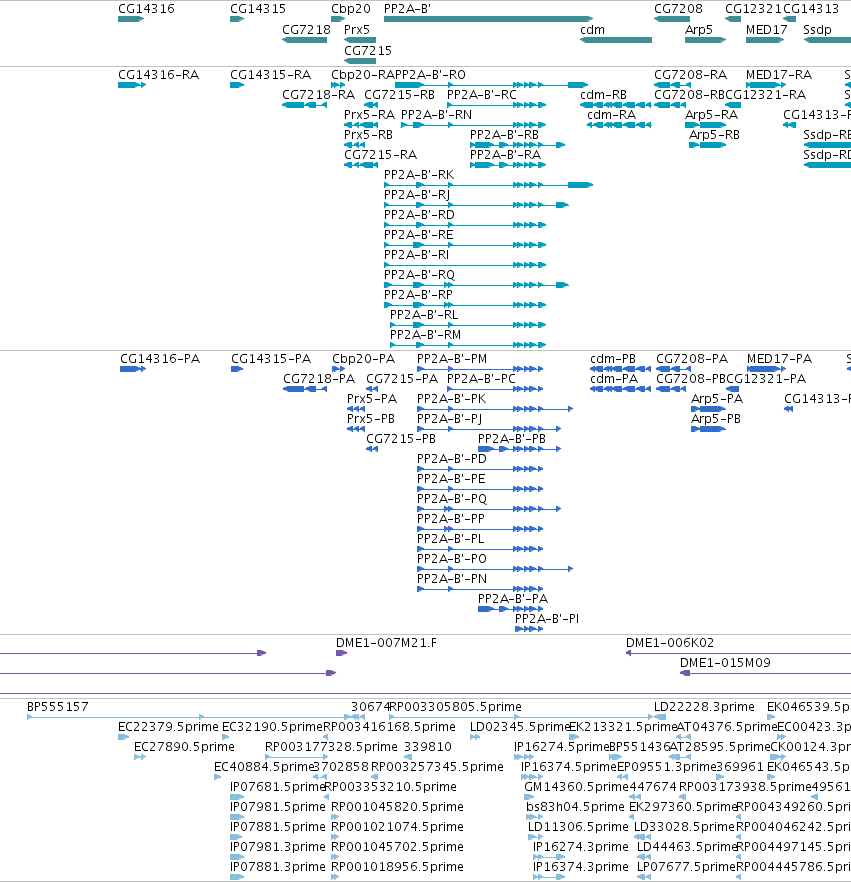Open the PP2A-B'-PD protein label
This screenshot has width=851, height=882.
coord(452,459)
